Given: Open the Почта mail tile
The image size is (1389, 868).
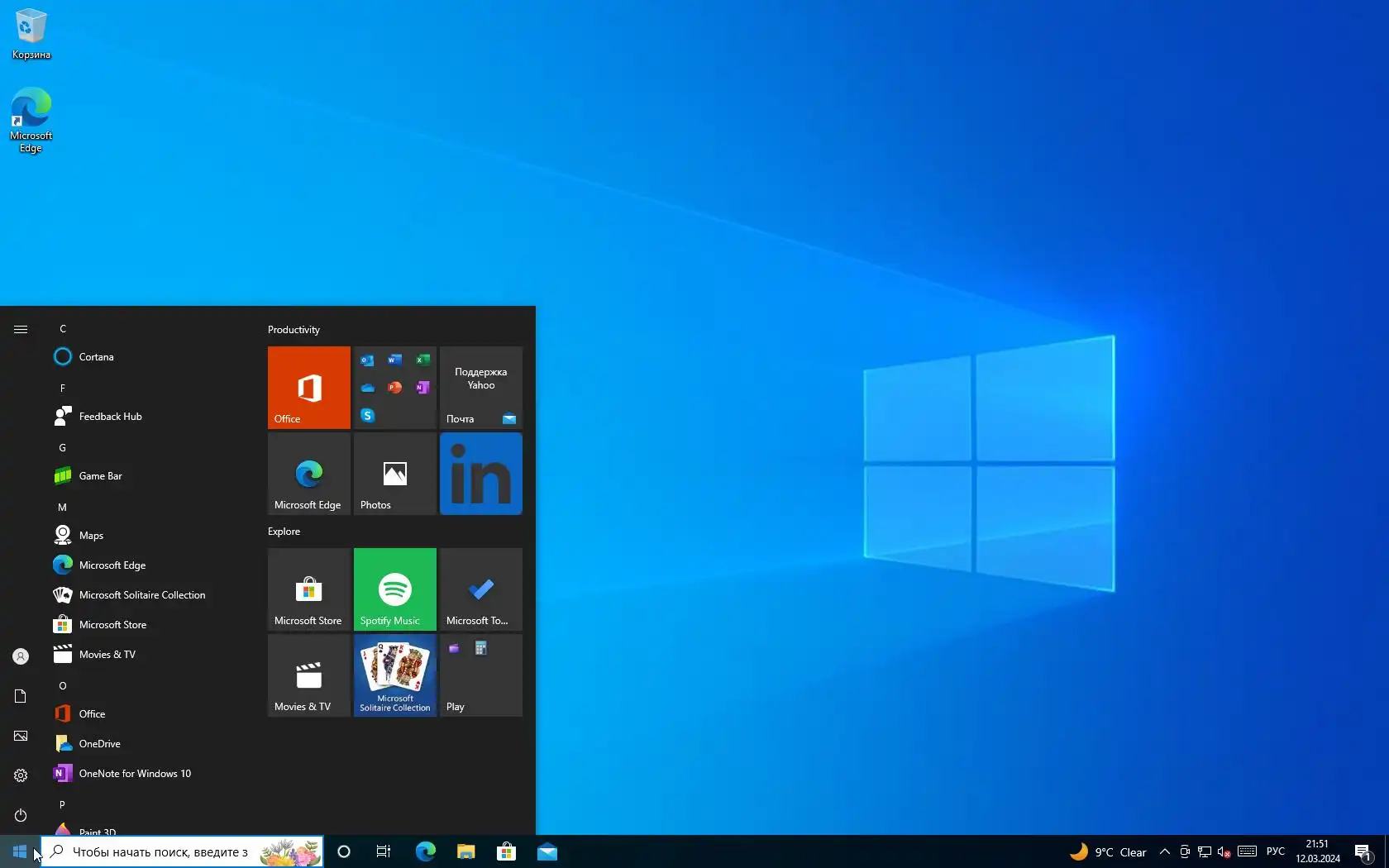Looking at the screenshot, I should click(481, 388).
